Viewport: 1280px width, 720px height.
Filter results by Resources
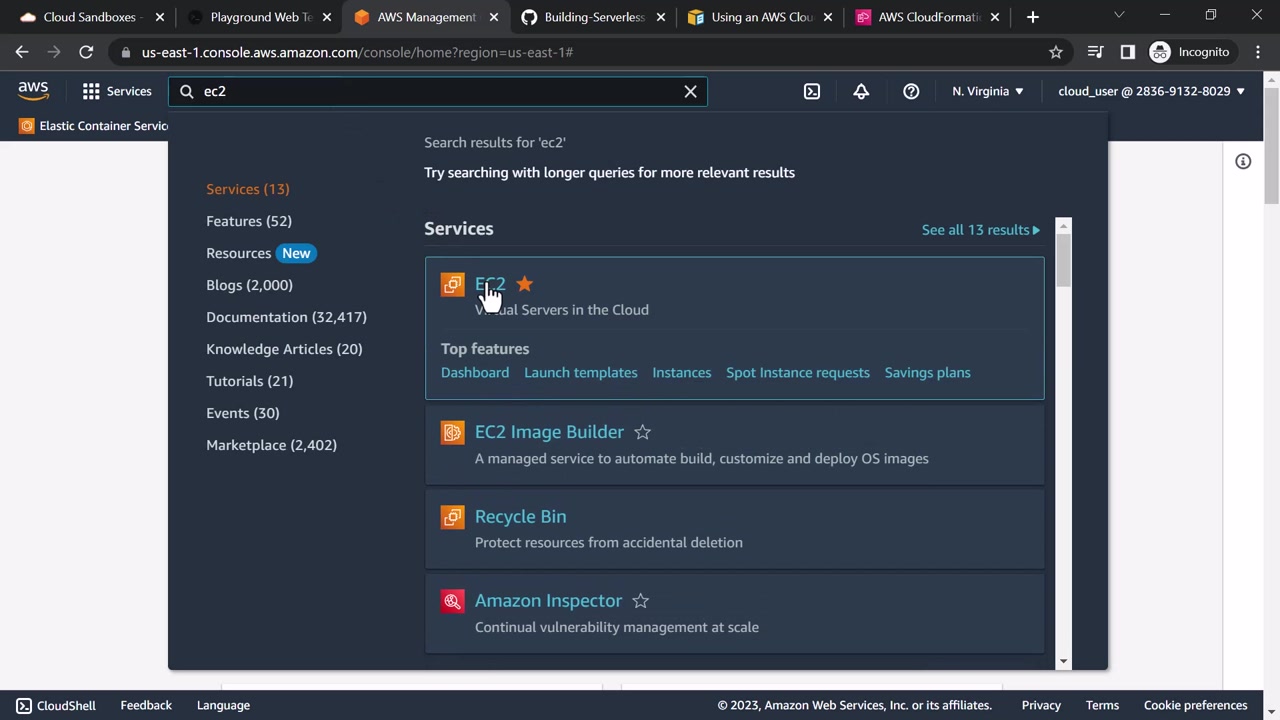tap(239, 253)
